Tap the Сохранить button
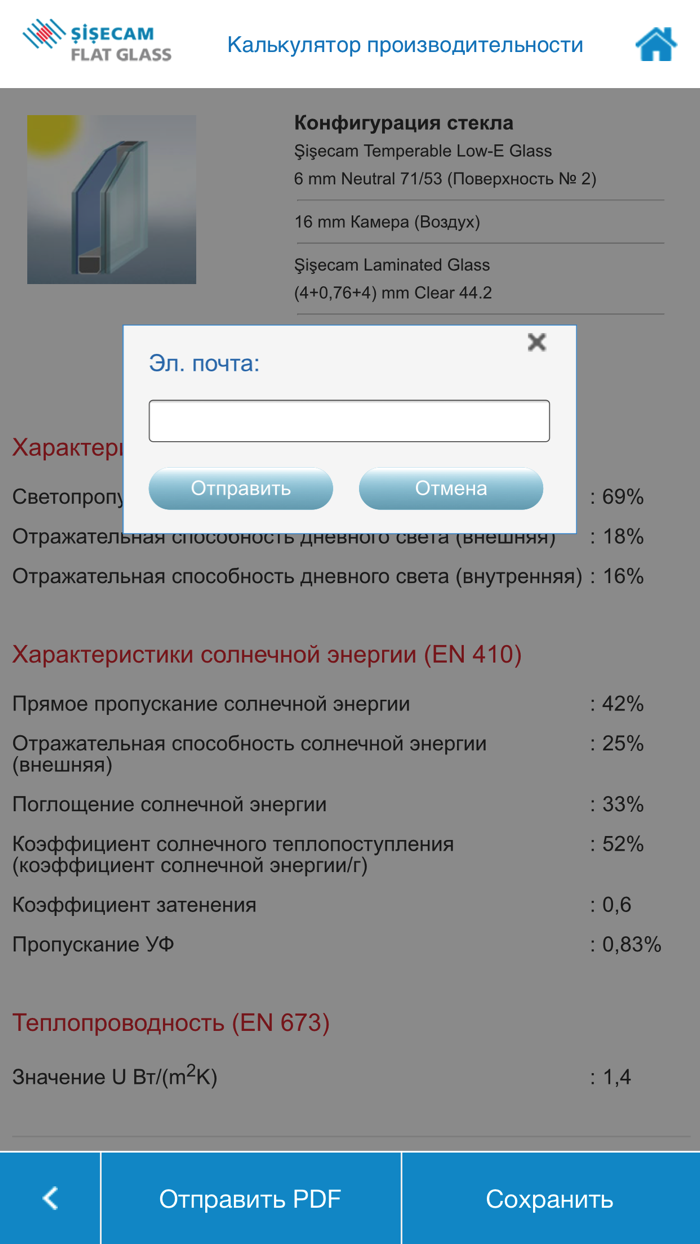The height and width of the screenshot is (1244, 700). (x=549, y=1197)
